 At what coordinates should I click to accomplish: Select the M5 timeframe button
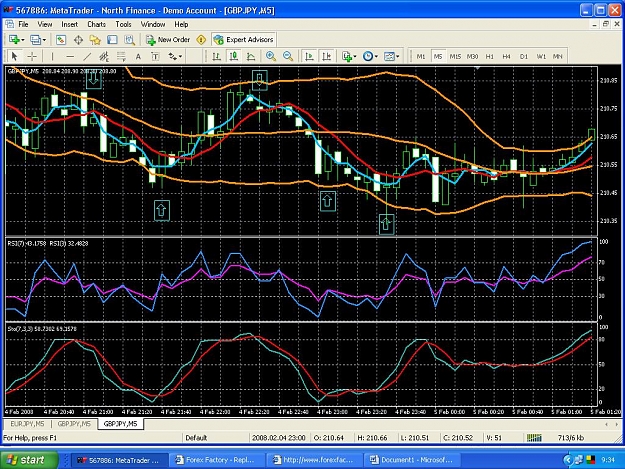pos(438,56)
